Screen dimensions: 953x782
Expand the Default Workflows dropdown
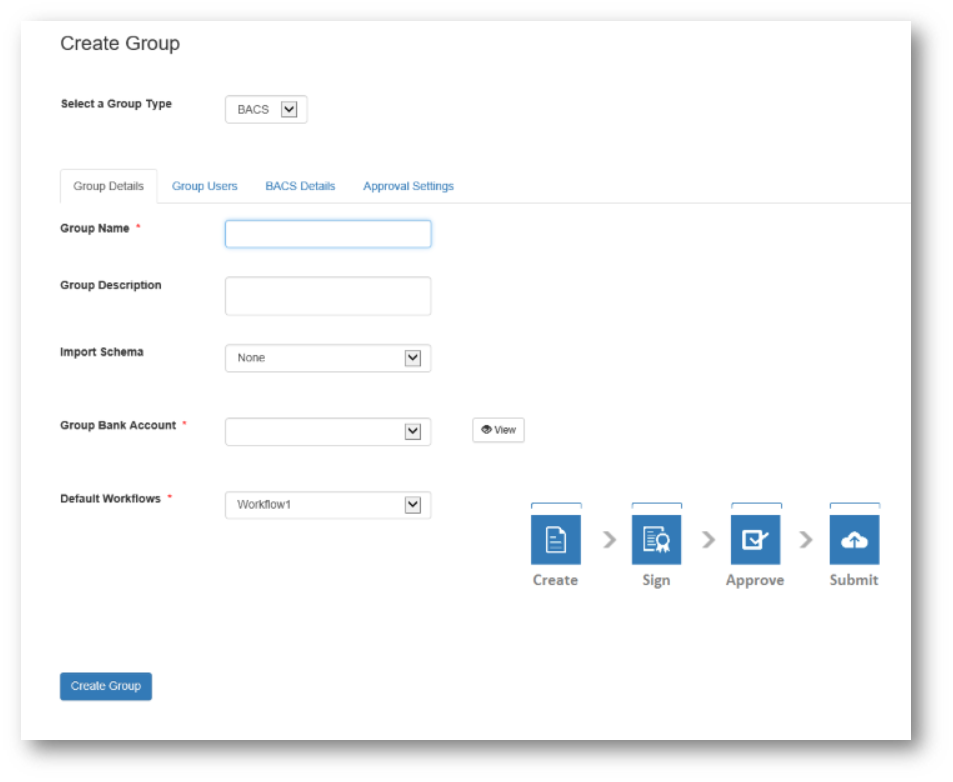(327, 505)
